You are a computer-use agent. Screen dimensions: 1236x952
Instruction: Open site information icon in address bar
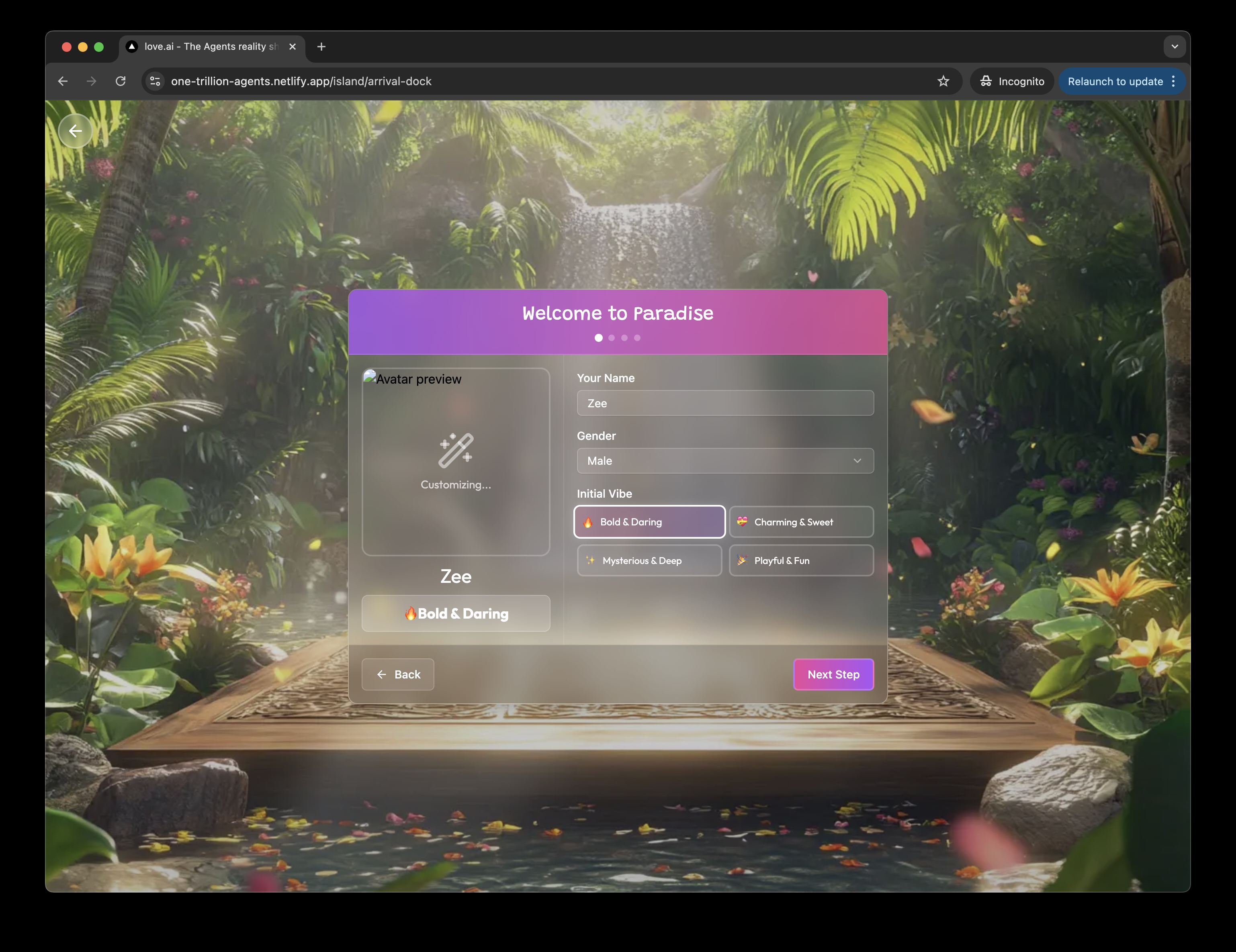coord(155,82)
